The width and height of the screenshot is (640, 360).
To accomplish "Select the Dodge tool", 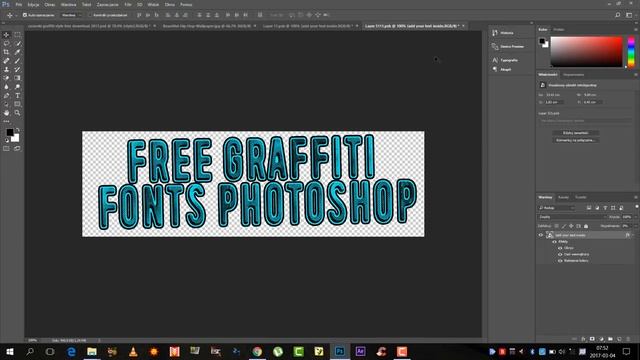I will coord(18,87).
